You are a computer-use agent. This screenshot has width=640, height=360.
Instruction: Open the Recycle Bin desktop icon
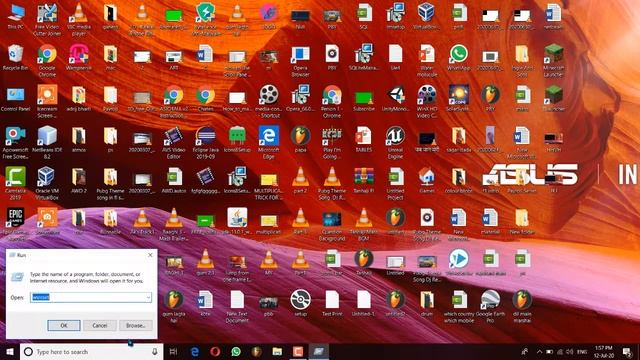pyautogui.click(x=16, y=58)
